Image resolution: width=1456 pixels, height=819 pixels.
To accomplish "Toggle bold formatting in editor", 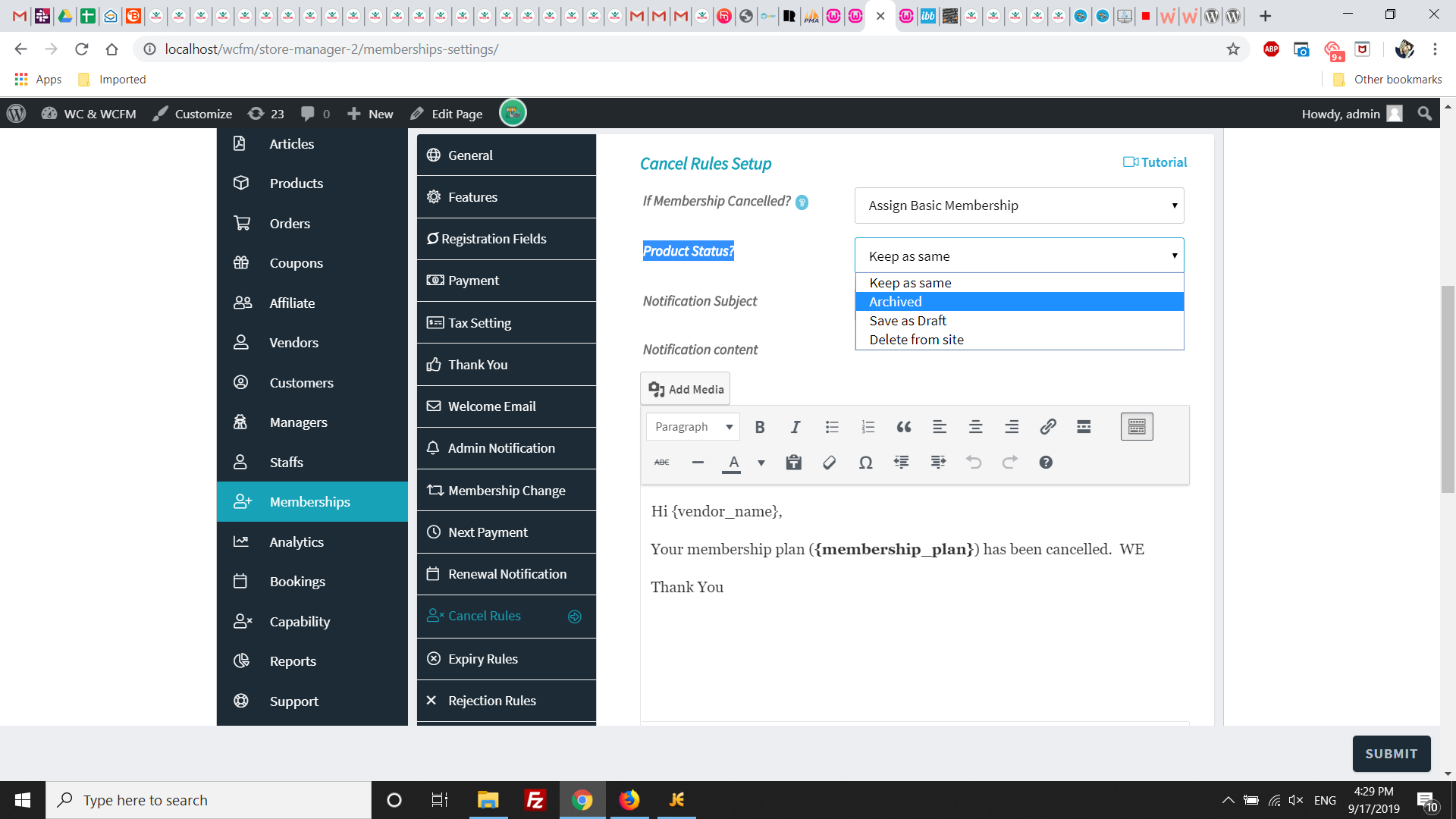I will (x=759, y=427).
